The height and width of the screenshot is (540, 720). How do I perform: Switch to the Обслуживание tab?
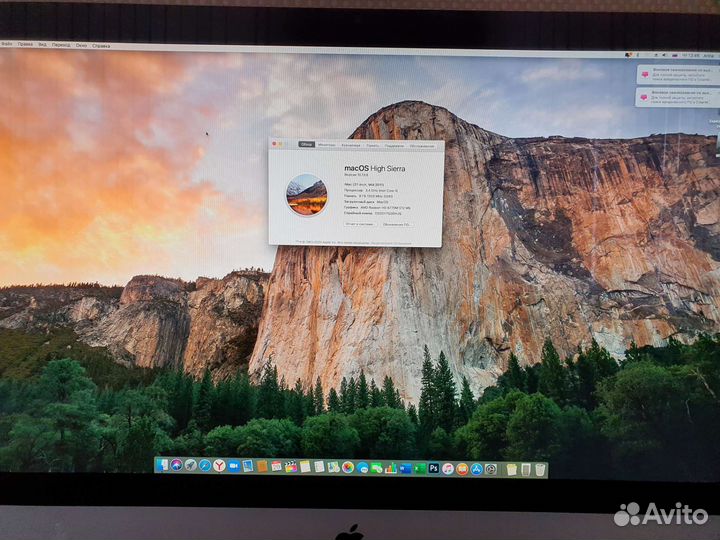click(422, 146)
